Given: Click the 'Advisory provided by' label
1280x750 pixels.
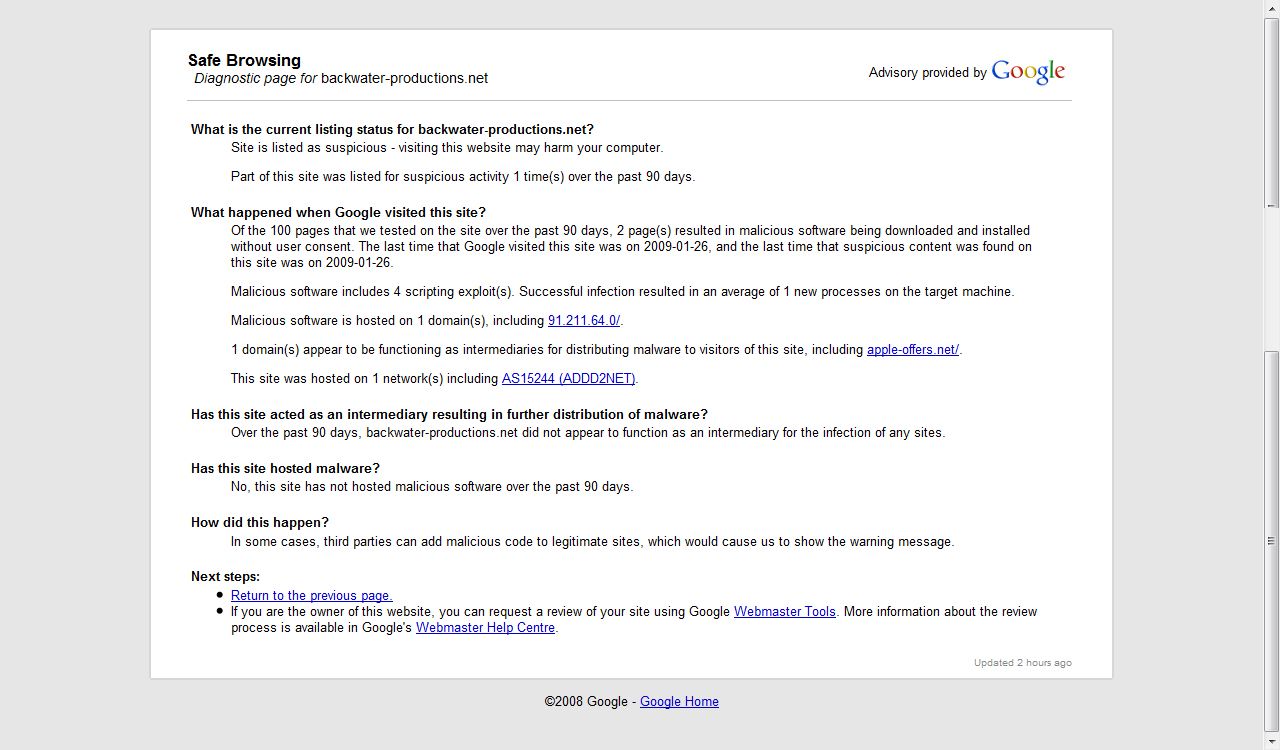Looking at the screenshot, I should (x=927, y=73).
